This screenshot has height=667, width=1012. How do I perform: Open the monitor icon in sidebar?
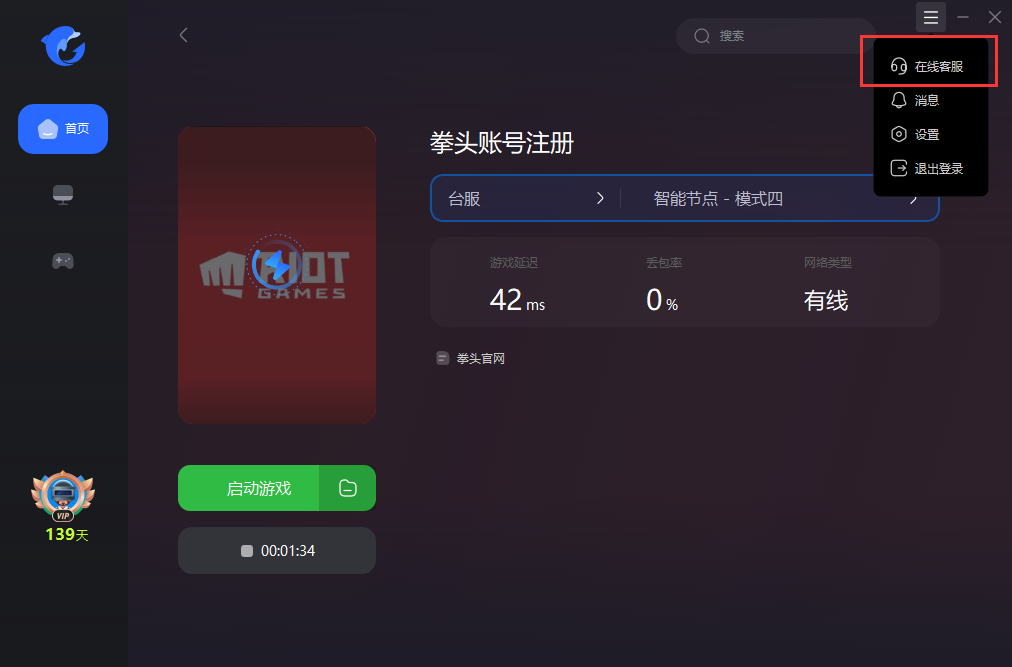coord(63,194)
